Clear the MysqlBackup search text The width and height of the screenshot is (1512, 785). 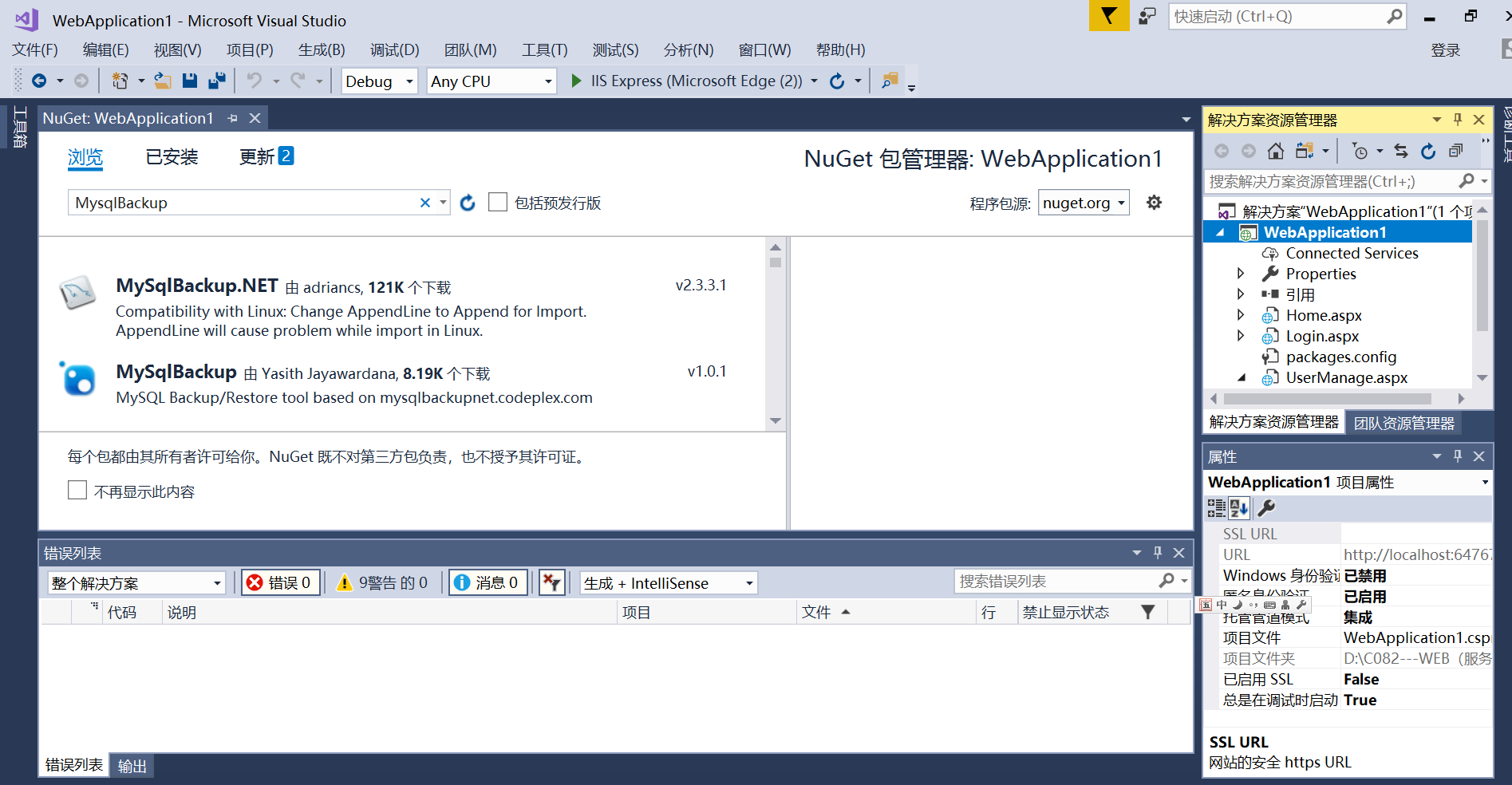click(x=425, y=203)
